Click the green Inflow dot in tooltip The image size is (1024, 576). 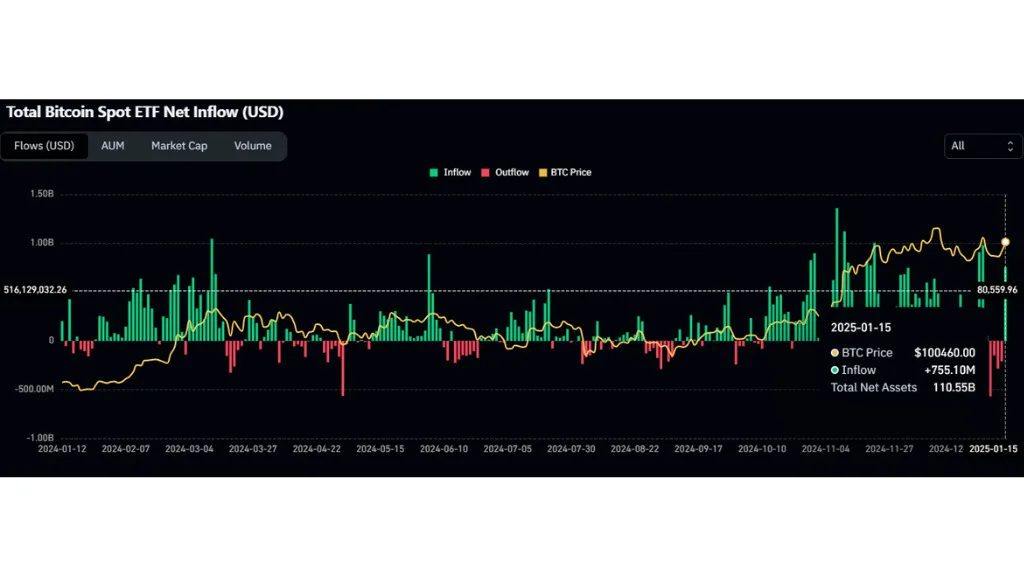point(836,370)
